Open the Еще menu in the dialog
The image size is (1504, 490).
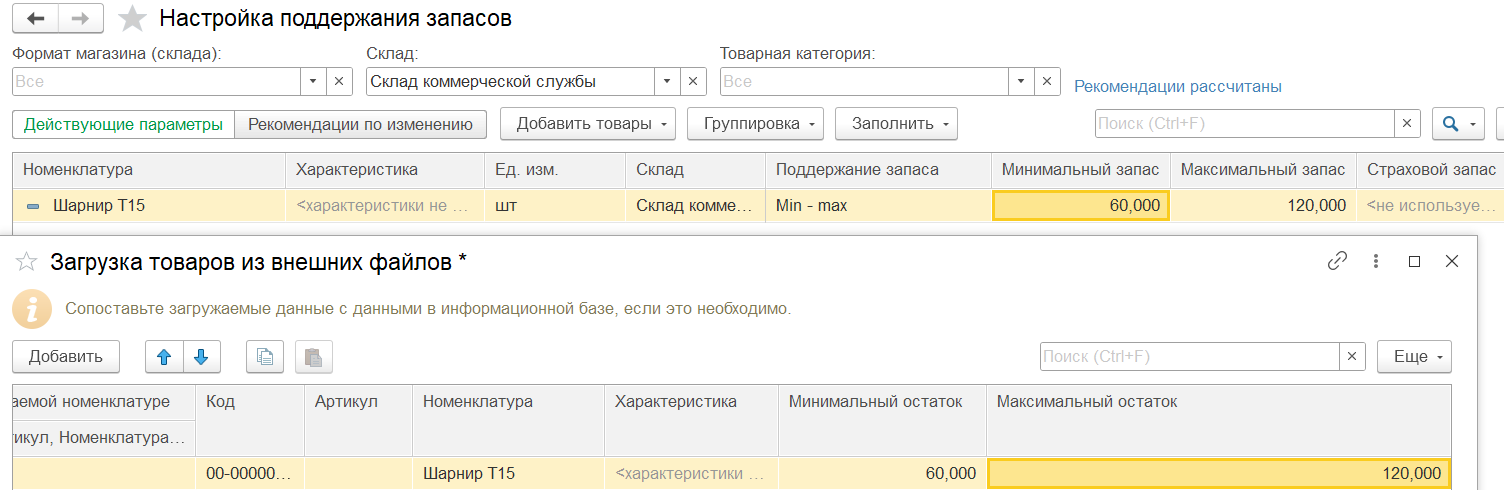1414,357
